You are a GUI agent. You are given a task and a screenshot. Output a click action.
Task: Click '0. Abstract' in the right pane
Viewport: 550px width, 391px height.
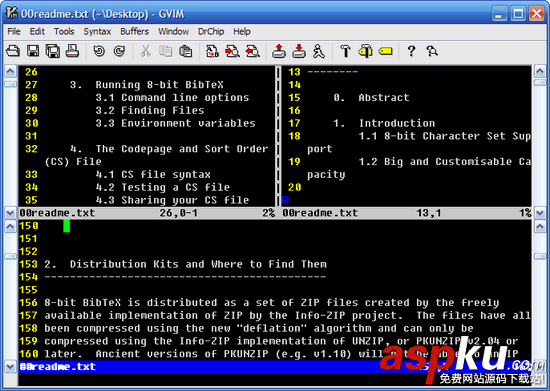tap(371, 97)
